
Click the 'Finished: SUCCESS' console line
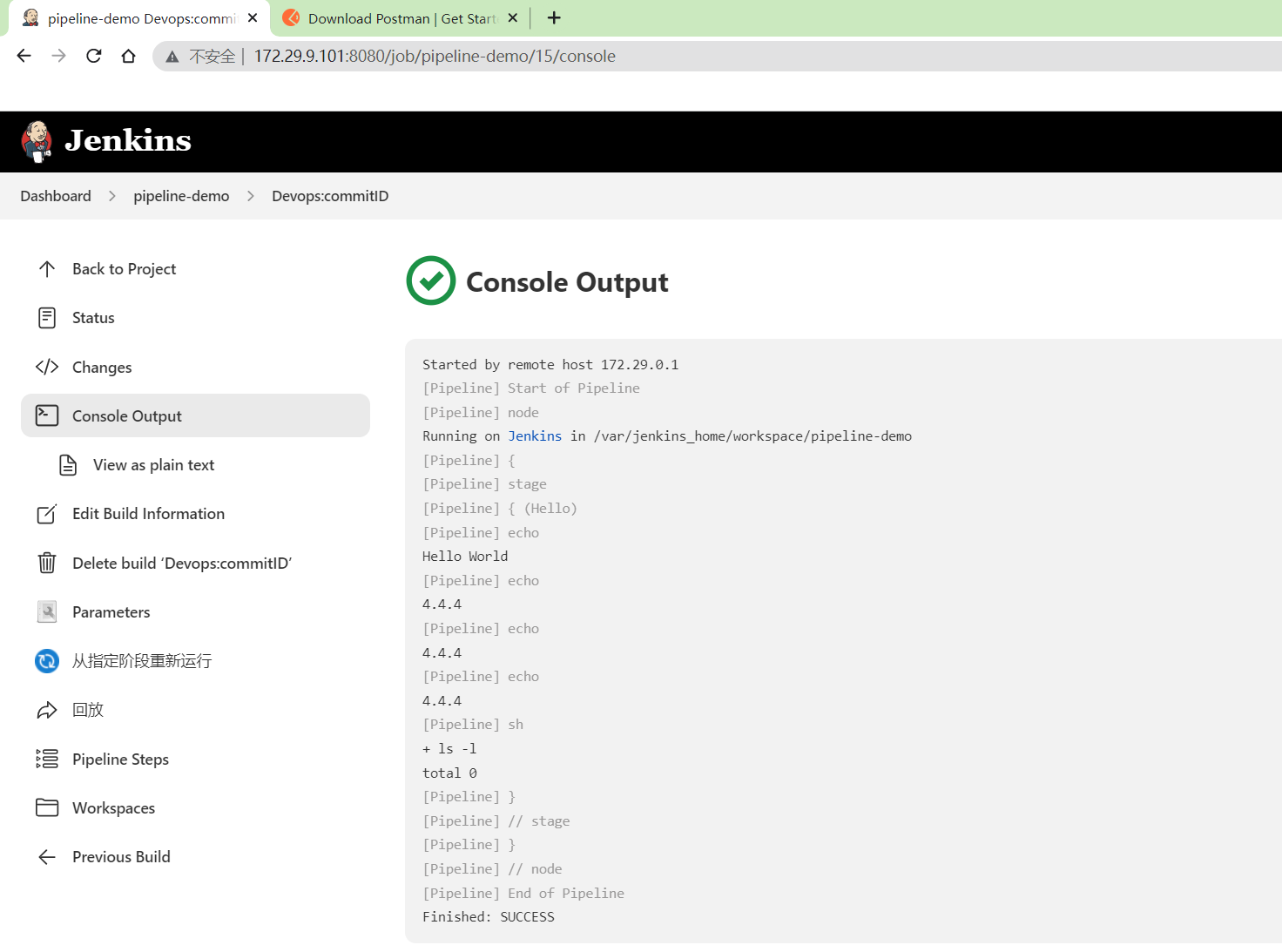[489, 916]
